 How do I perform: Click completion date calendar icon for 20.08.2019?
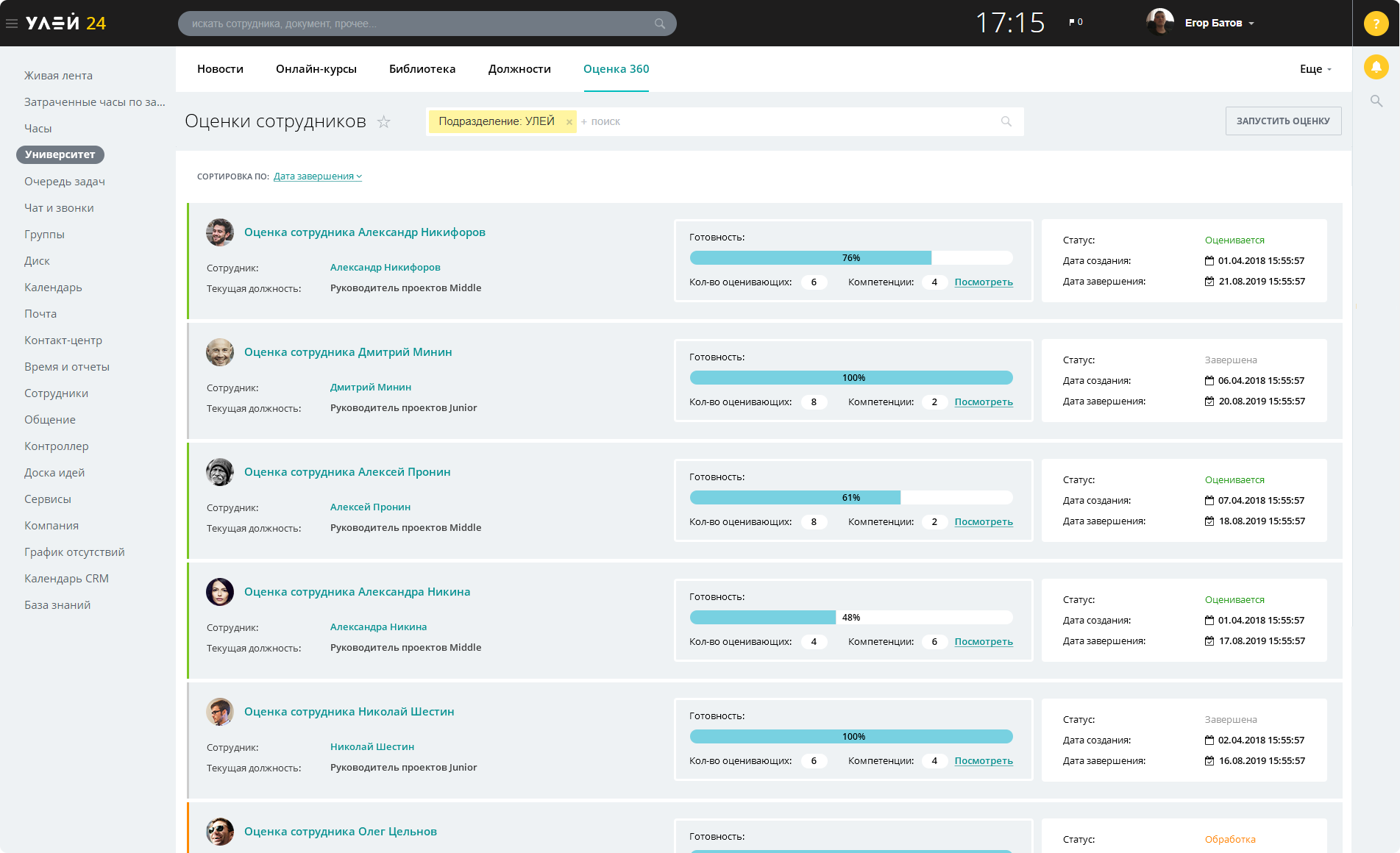pyautogui.click(x=1209, y=401)
